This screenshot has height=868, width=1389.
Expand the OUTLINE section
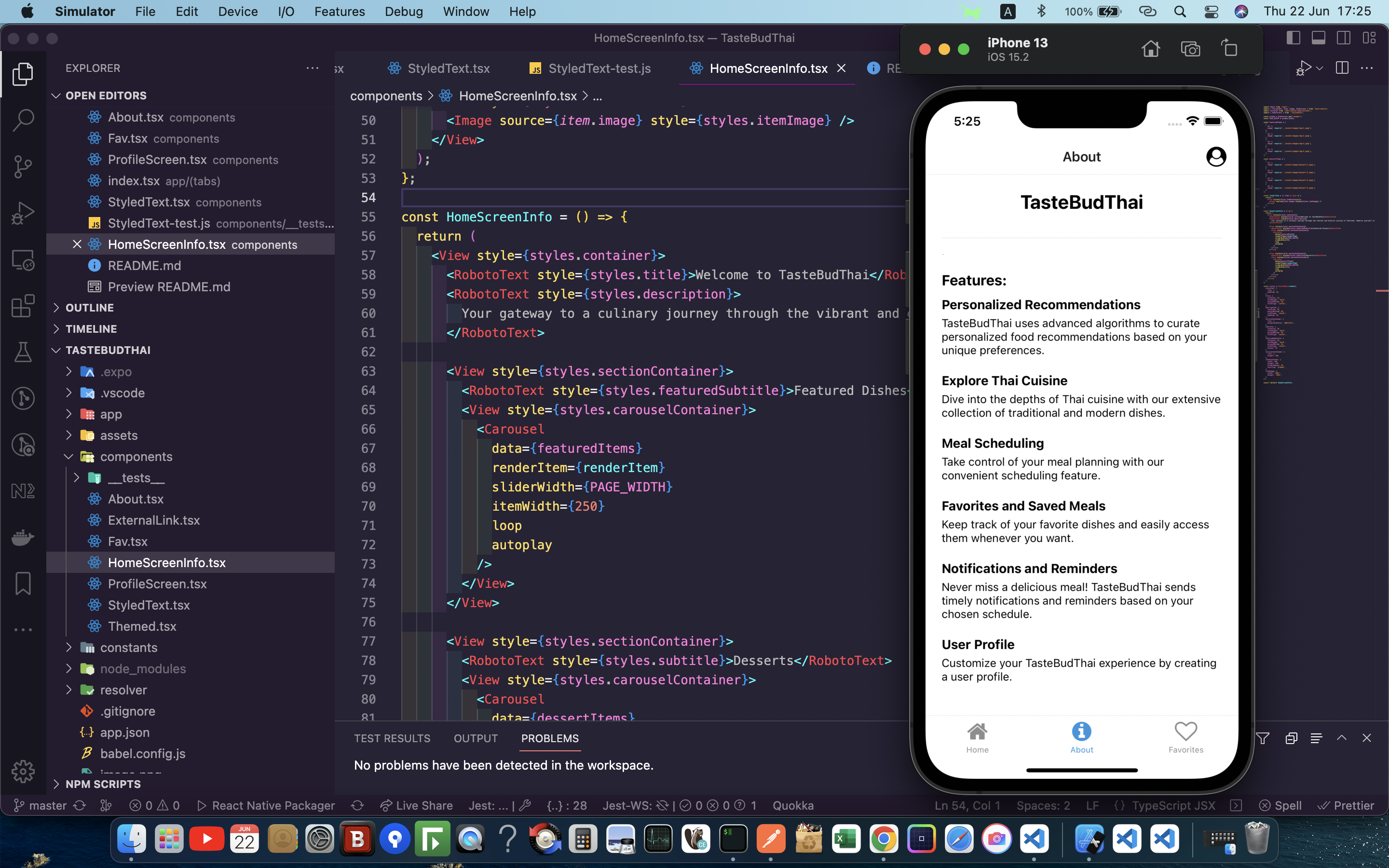[90, 308]
